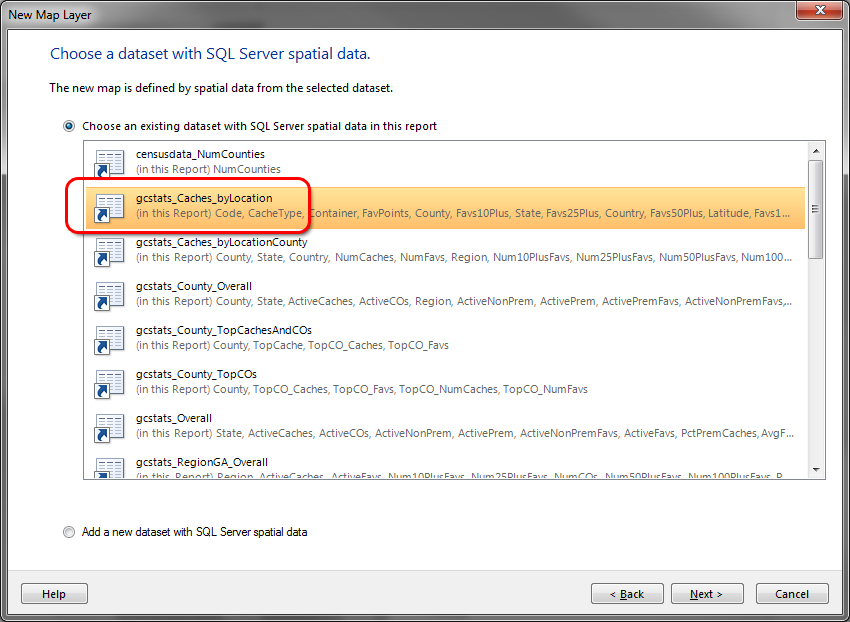This screenshot has height=622, width=850.
Task: Open Help for this wizard
Action: coord(54,594)
